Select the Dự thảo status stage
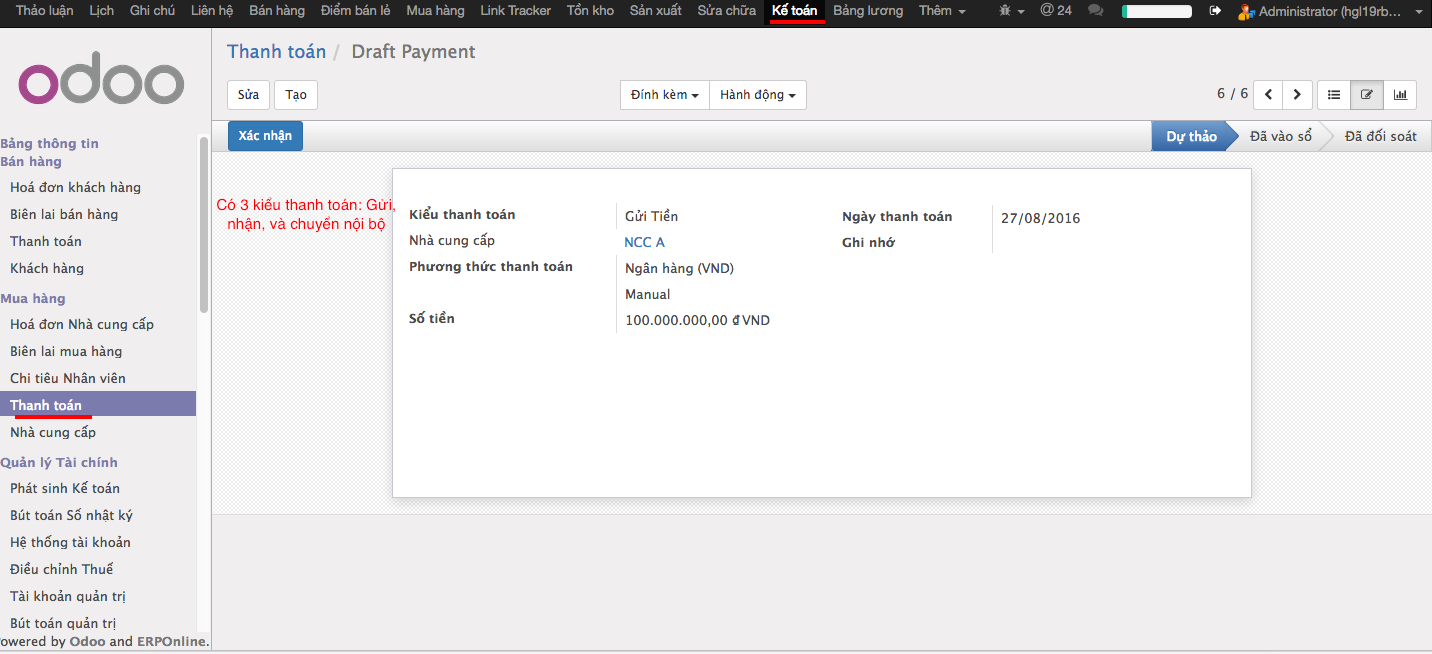The width and height of the screenshot is (1432, 654). [1191, 137]
